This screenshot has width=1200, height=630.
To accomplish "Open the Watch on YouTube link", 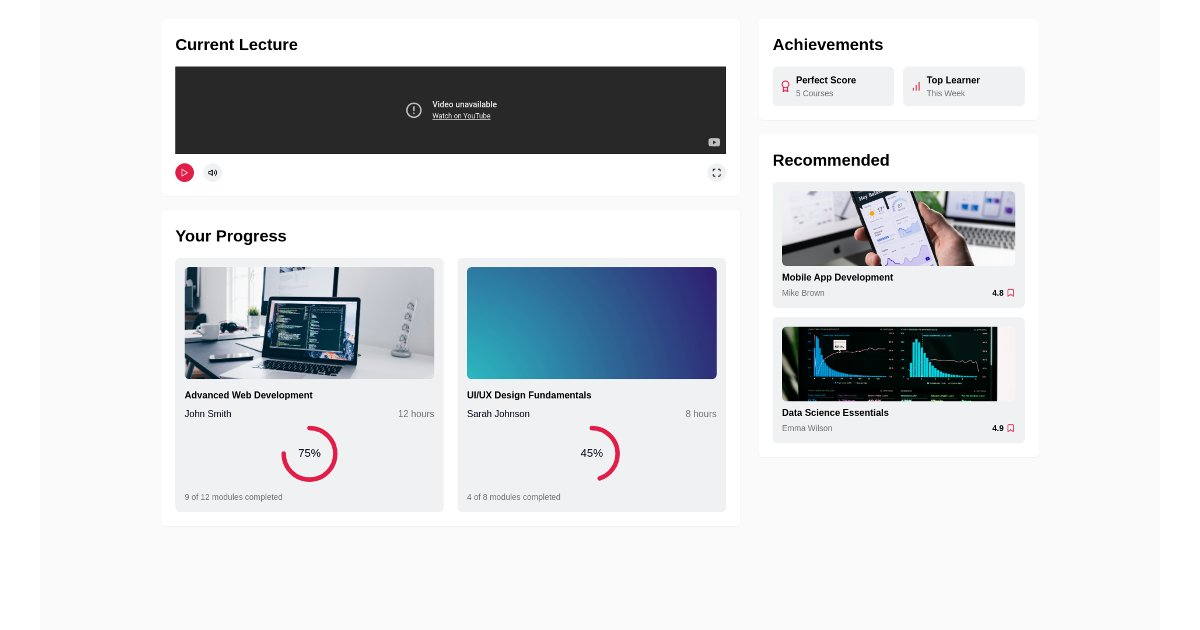I will pos(461,116).
